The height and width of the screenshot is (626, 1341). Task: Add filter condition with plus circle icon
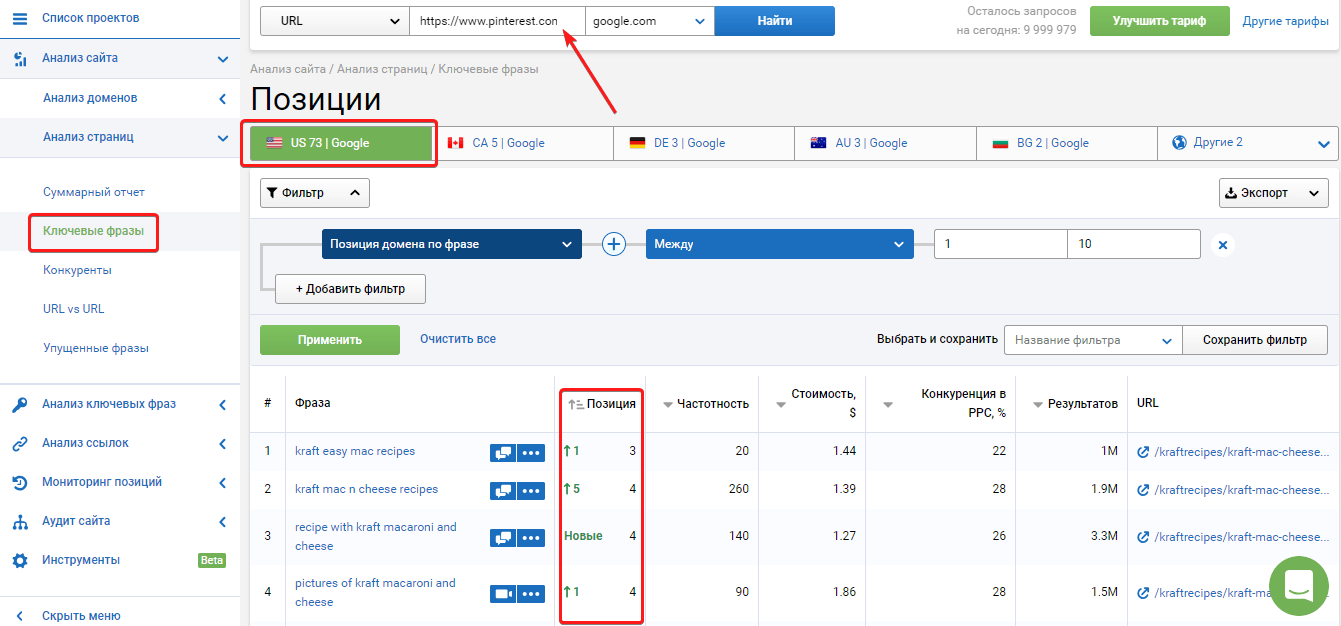[614, 244]
